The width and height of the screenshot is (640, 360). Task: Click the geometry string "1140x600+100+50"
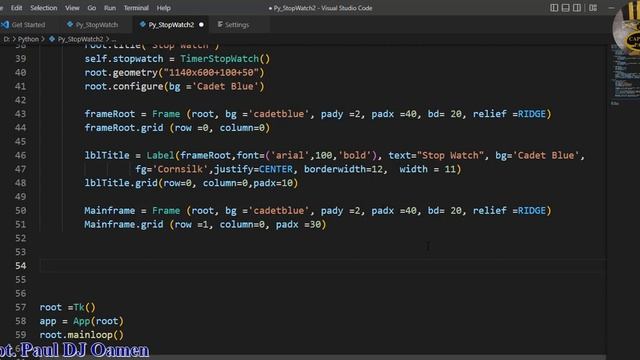(211, 73)
